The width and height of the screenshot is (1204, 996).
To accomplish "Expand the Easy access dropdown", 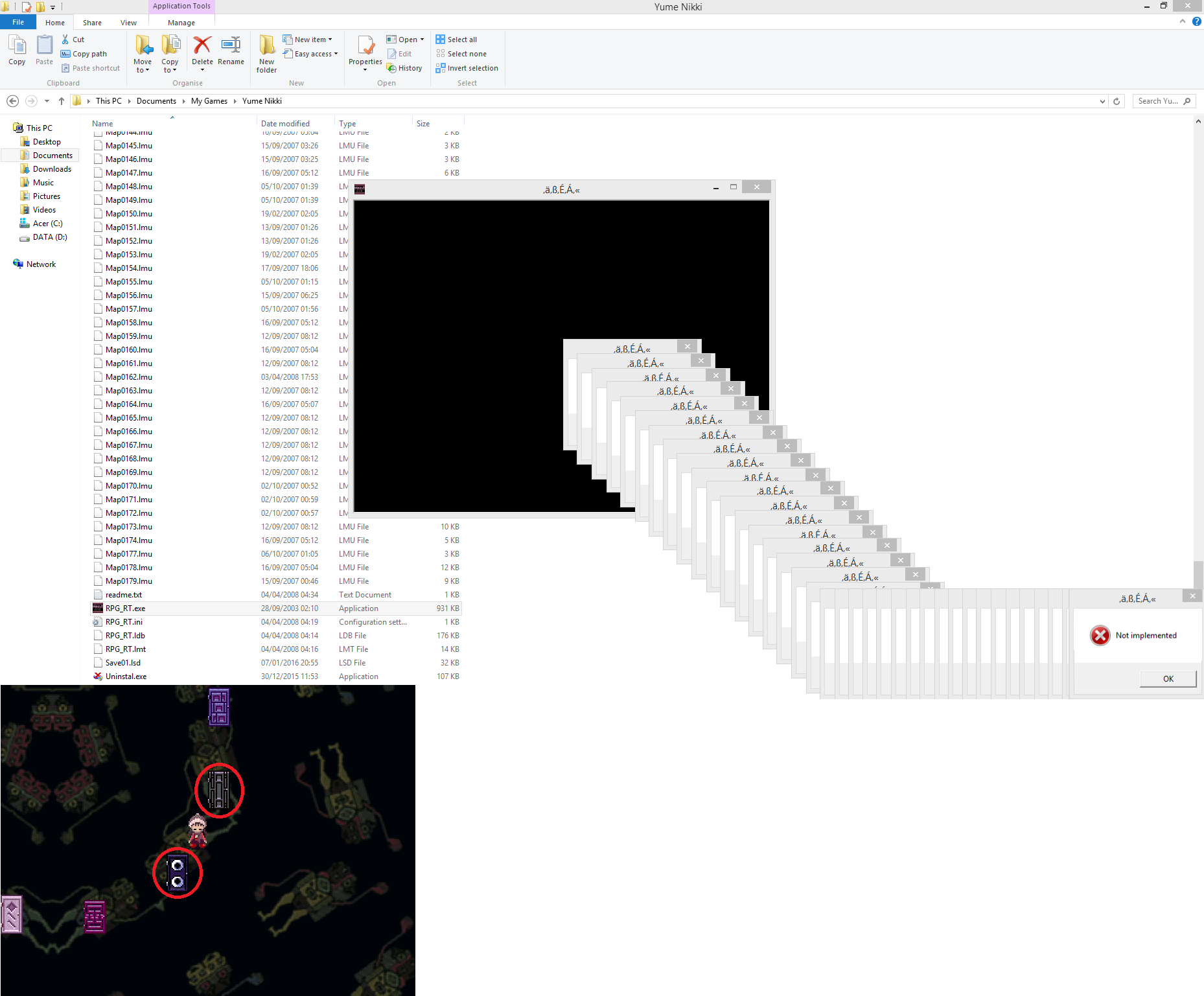I will [x=336, y=54].
